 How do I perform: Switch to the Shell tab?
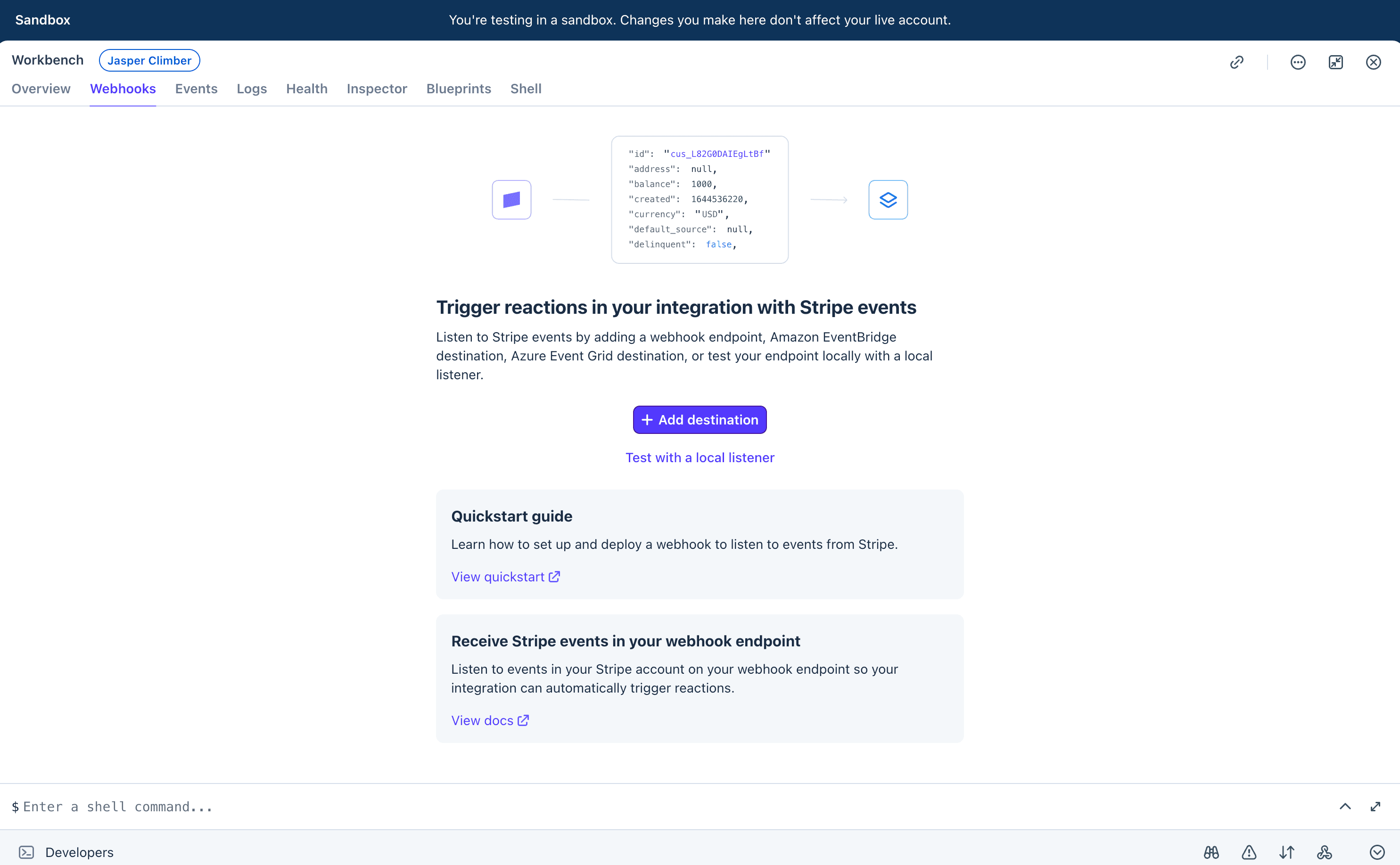tap(526, 89)
